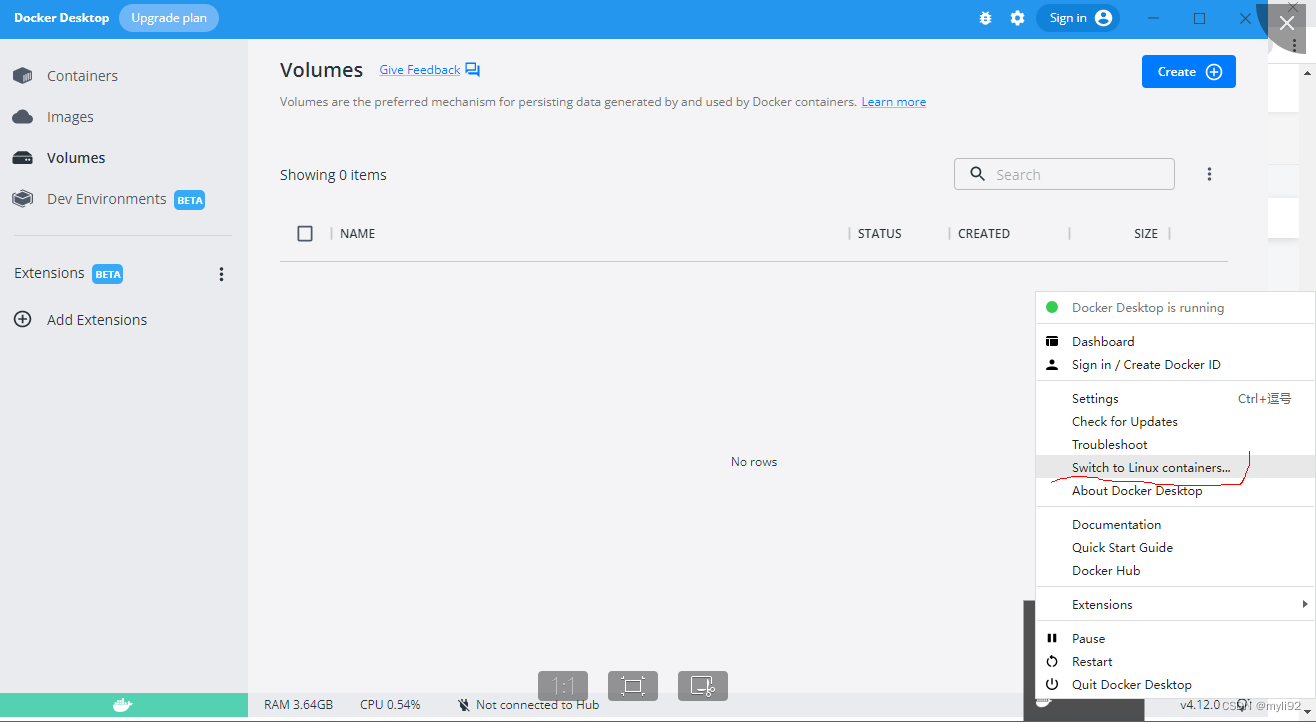Choose Troubleshoot in tray menu
Viewport: 1316px width, 722px height.
(1175, 444)
